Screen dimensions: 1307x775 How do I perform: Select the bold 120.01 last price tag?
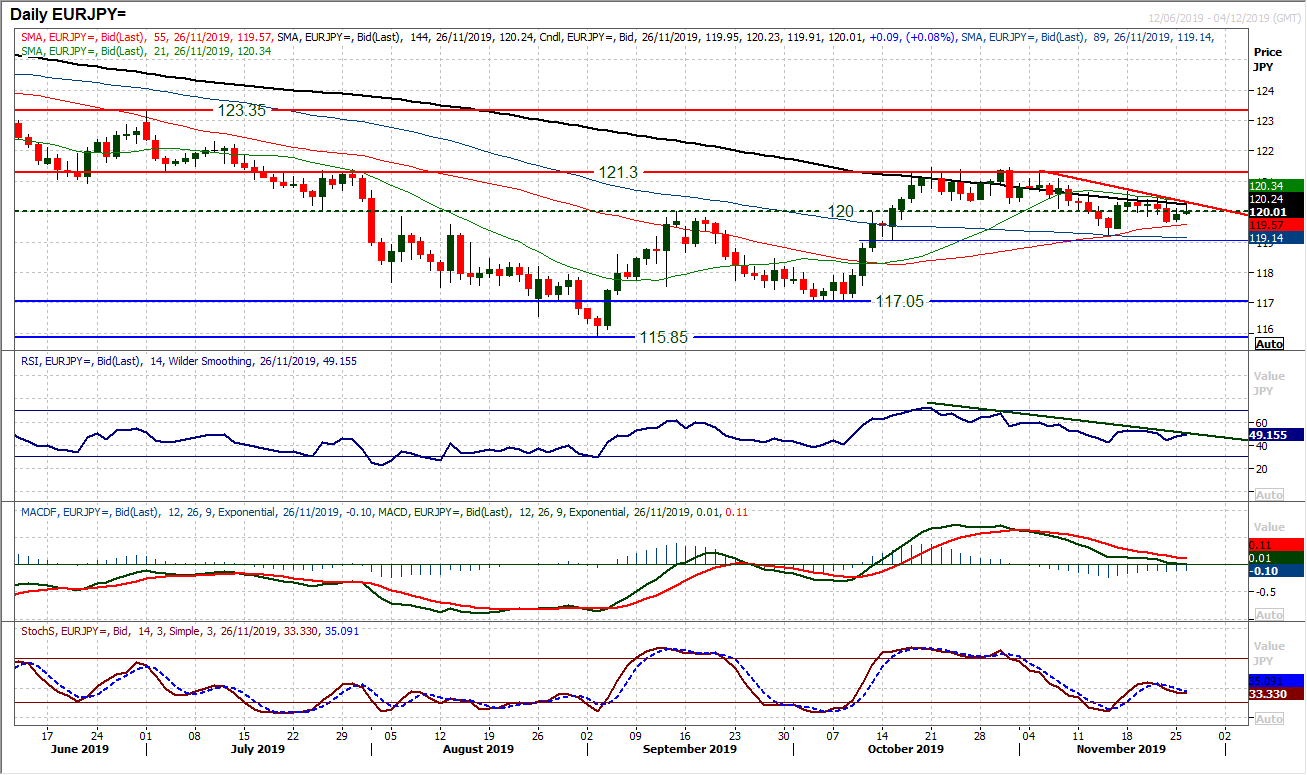click(1275, 211)
